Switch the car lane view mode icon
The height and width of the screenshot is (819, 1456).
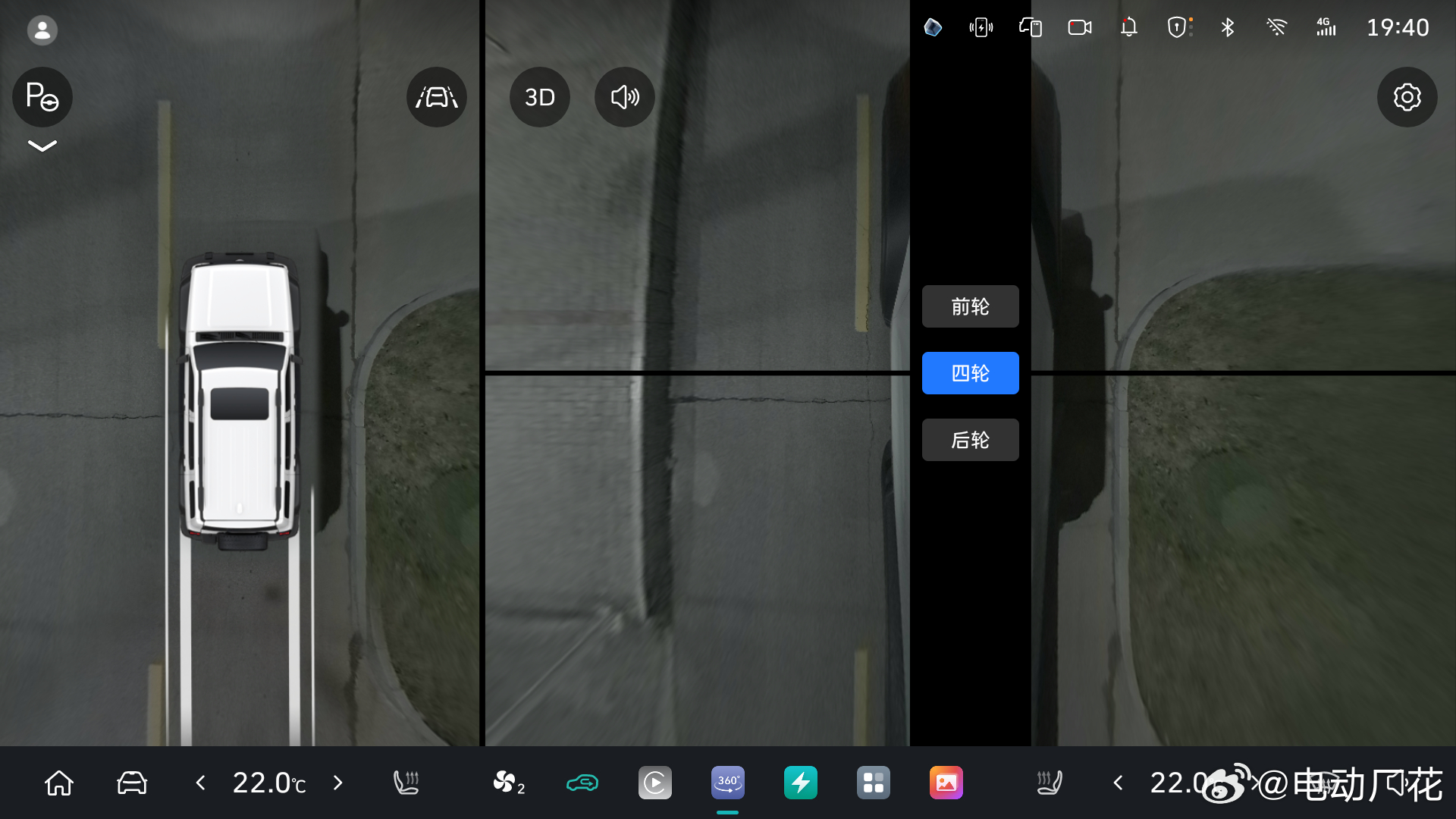[437, 97]
